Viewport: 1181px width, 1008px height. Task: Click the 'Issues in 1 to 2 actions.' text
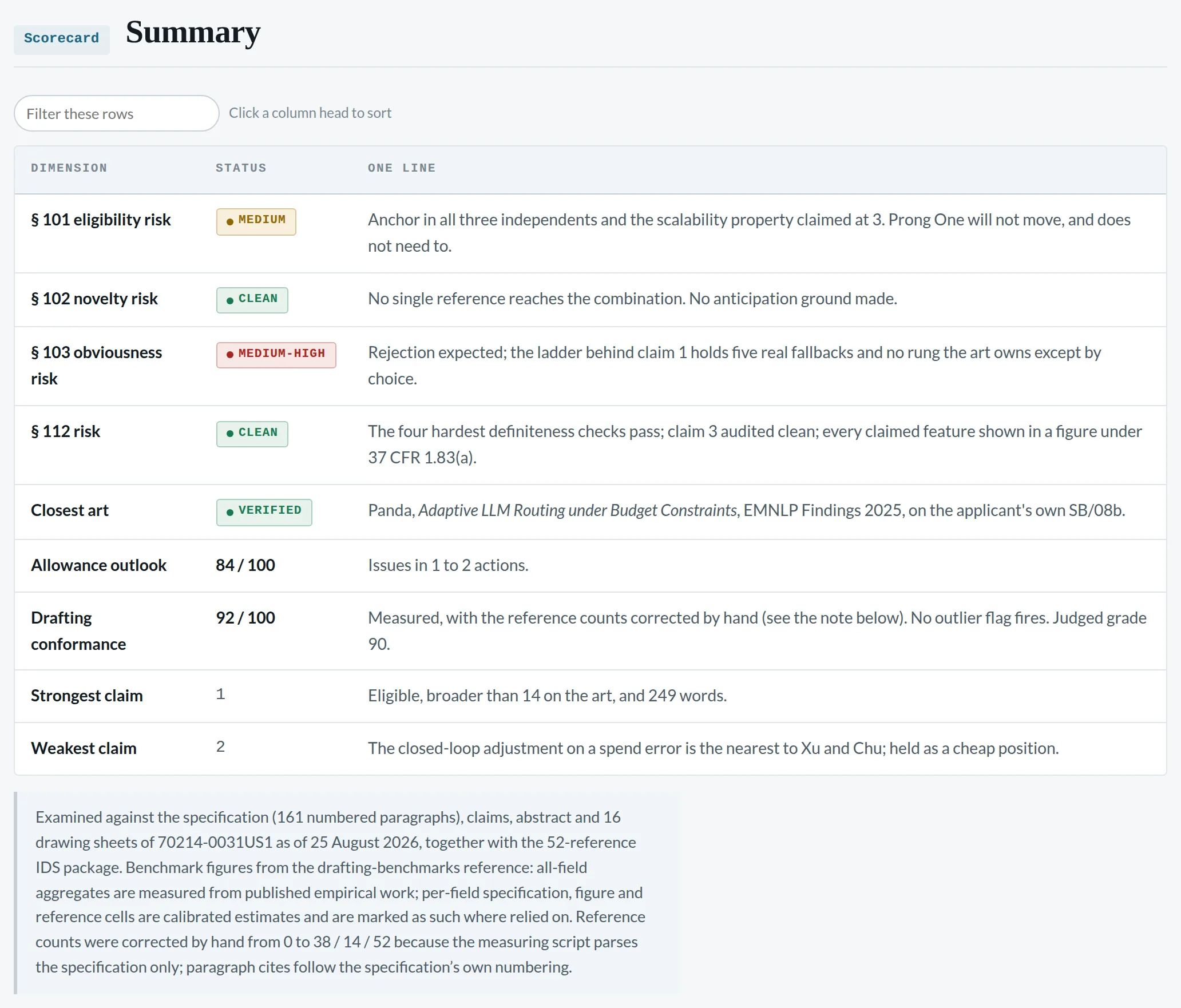[x=448, y=565]
